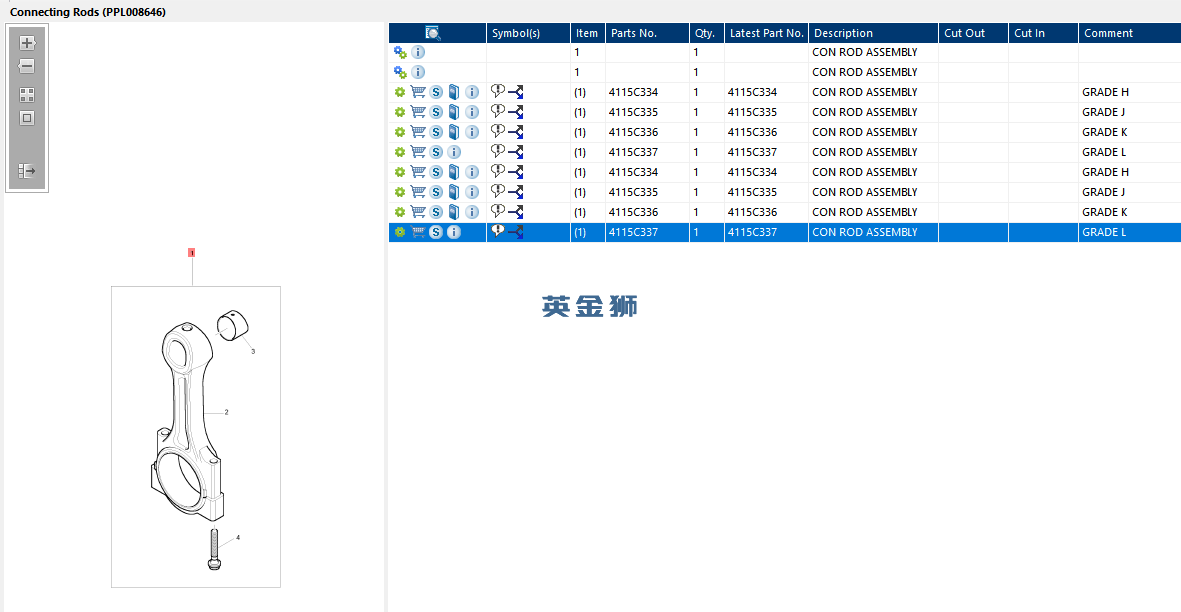Click the Cut In column header
1181x612 pixels.
[x=1043, y=33]
